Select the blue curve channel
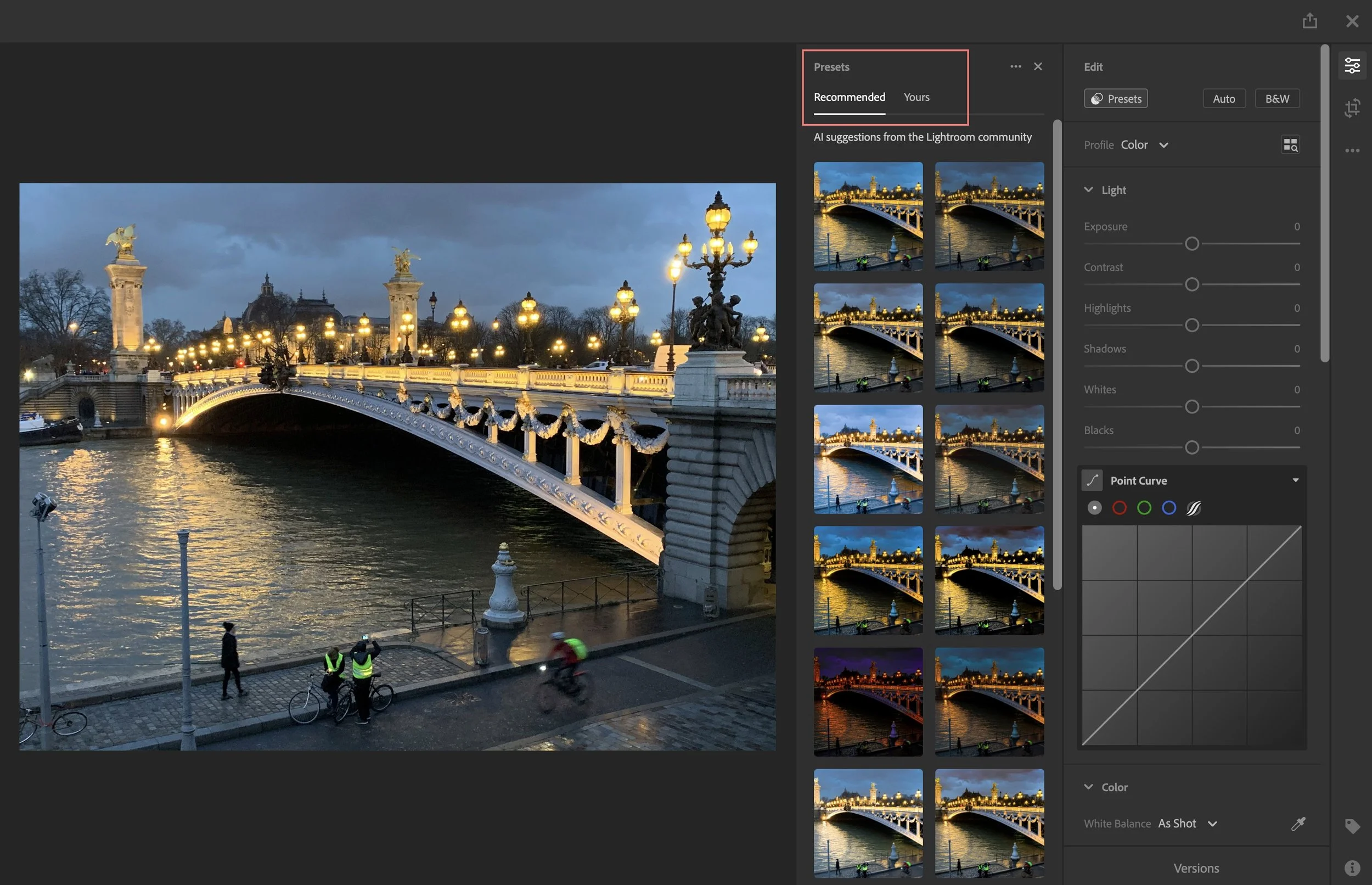The image size is (1372, 885). click(1169, 508)
